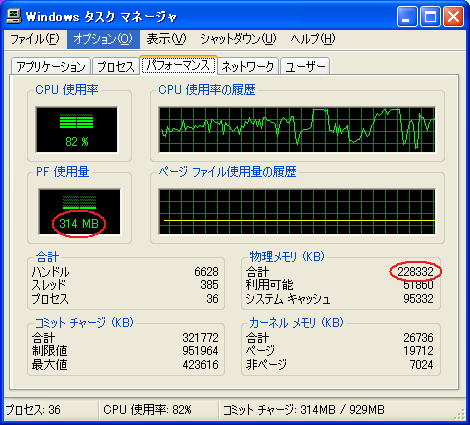470x425 pixels.
Task: Open the シャットダウン(U) menu
Action: point(238,39)
